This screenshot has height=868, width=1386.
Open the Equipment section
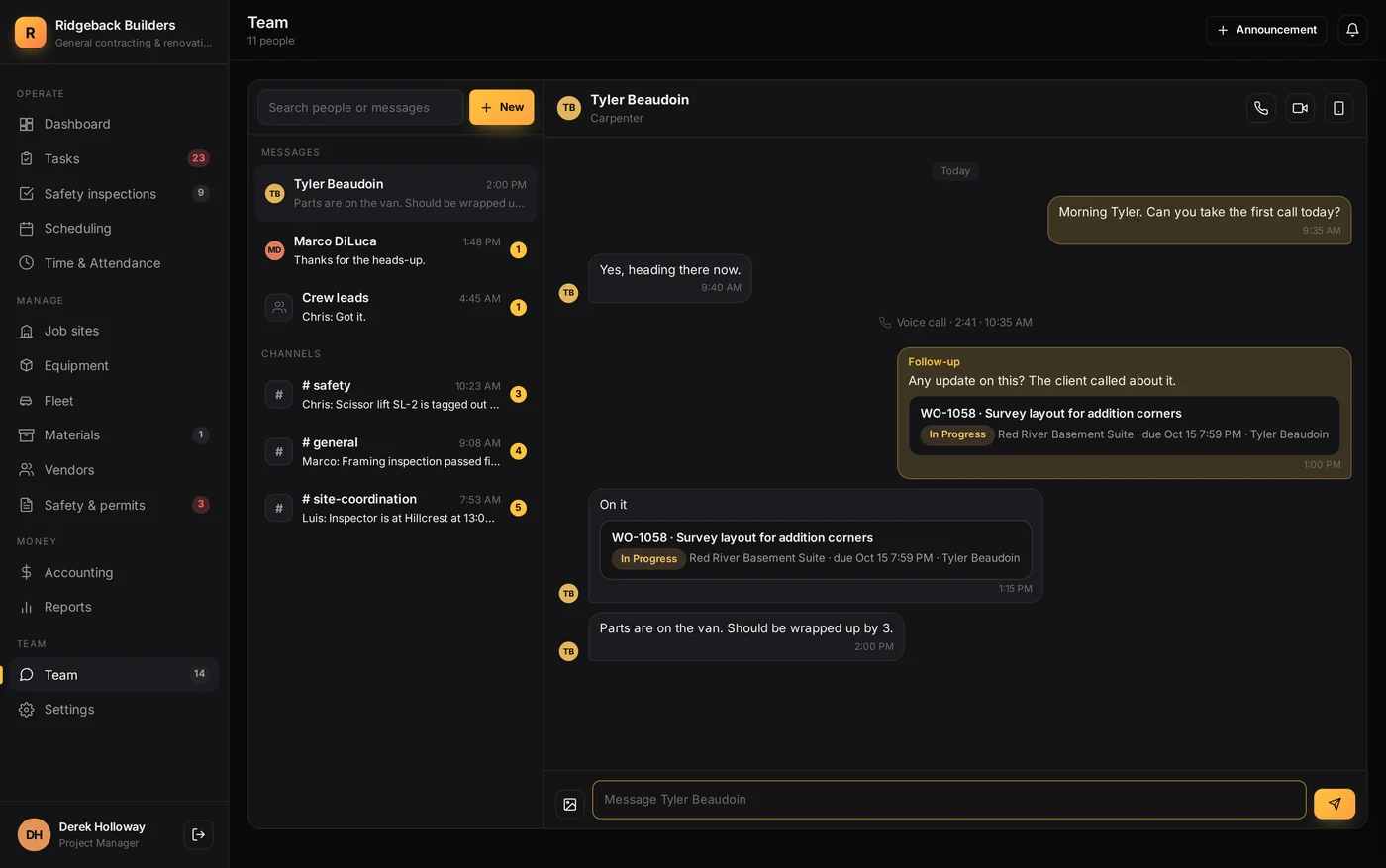(114, 365)
